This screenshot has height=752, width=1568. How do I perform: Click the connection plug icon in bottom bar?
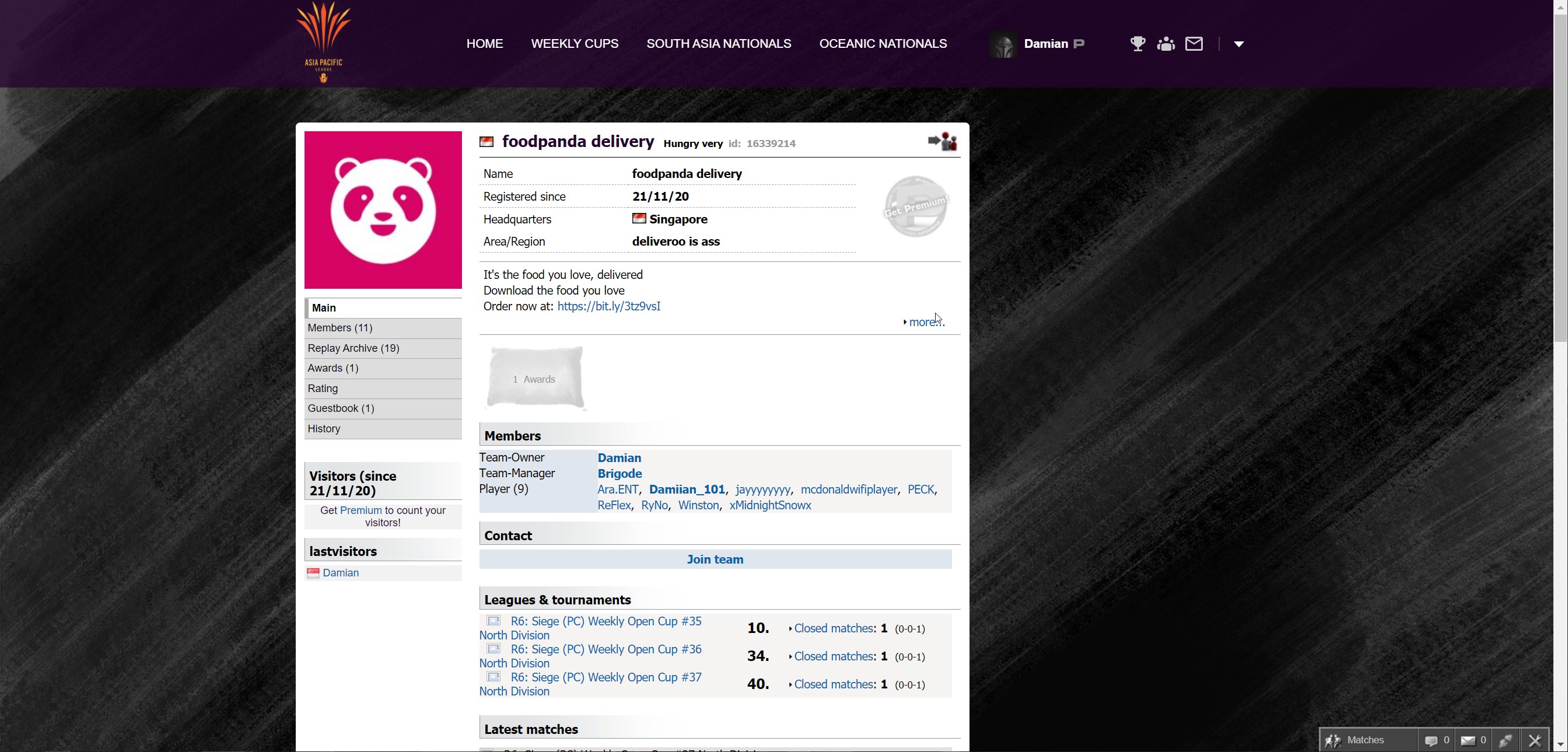coord(1506,740)
